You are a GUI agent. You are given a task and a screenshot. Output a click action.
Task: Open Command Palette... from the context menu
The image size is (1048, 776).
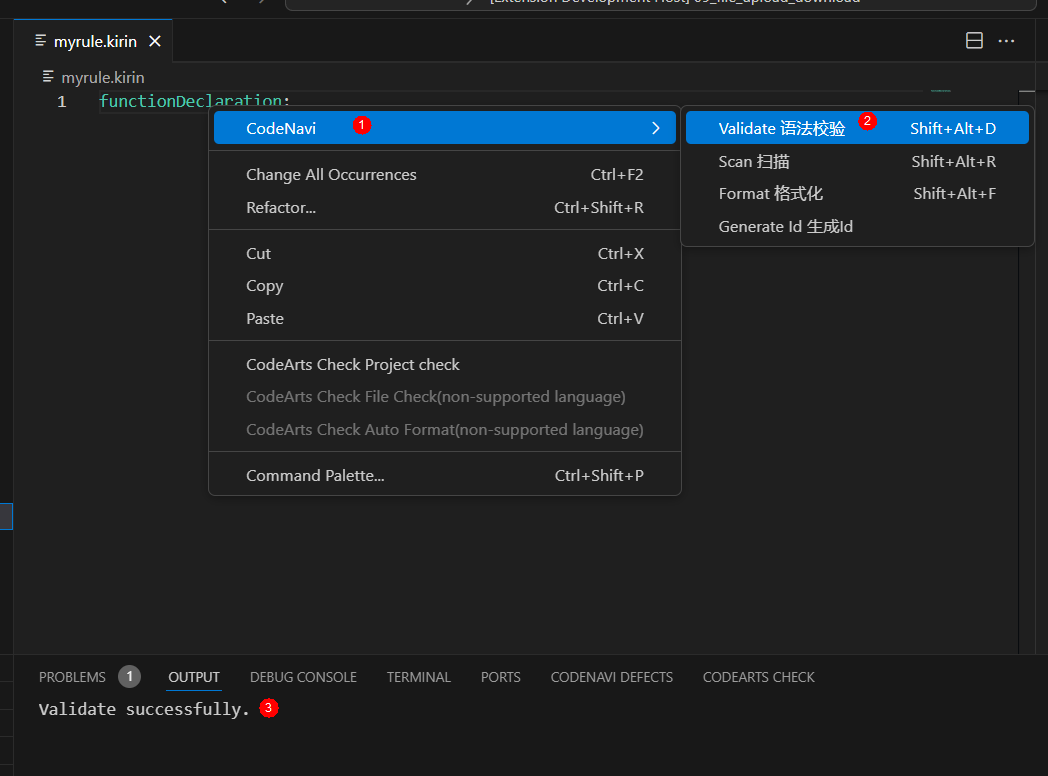click(315, 476)
